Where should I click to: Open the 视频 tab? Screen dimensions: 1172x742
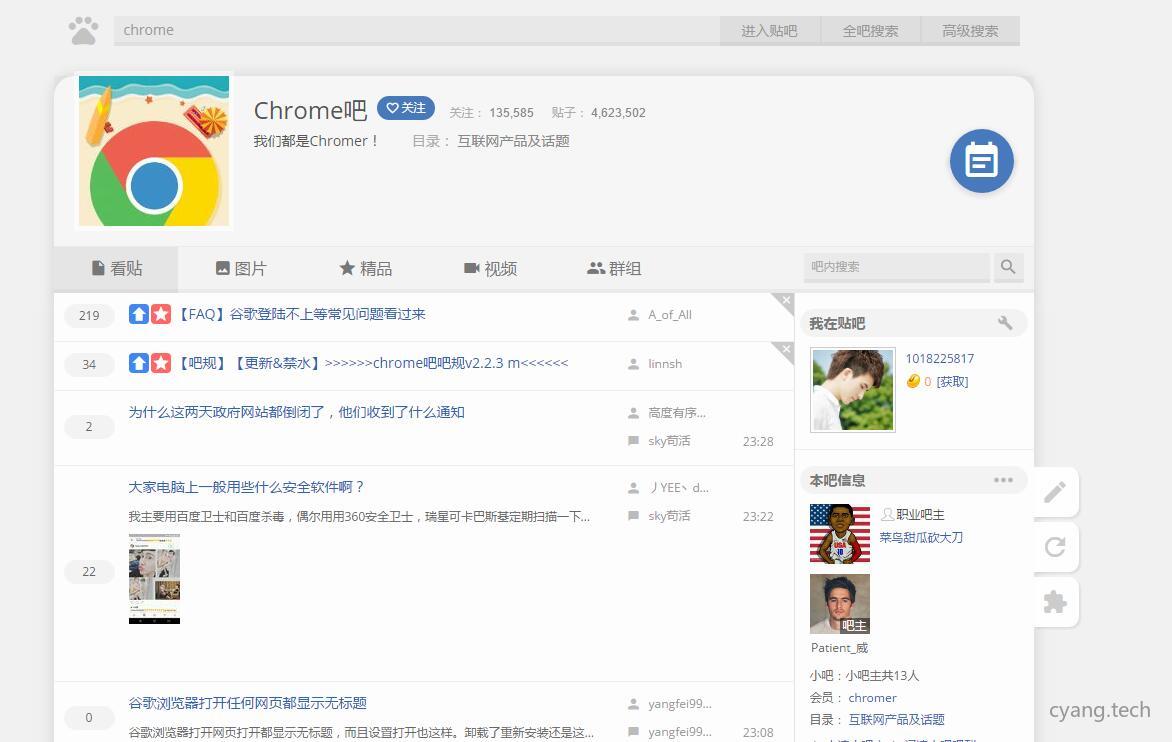tap(490, 268)
